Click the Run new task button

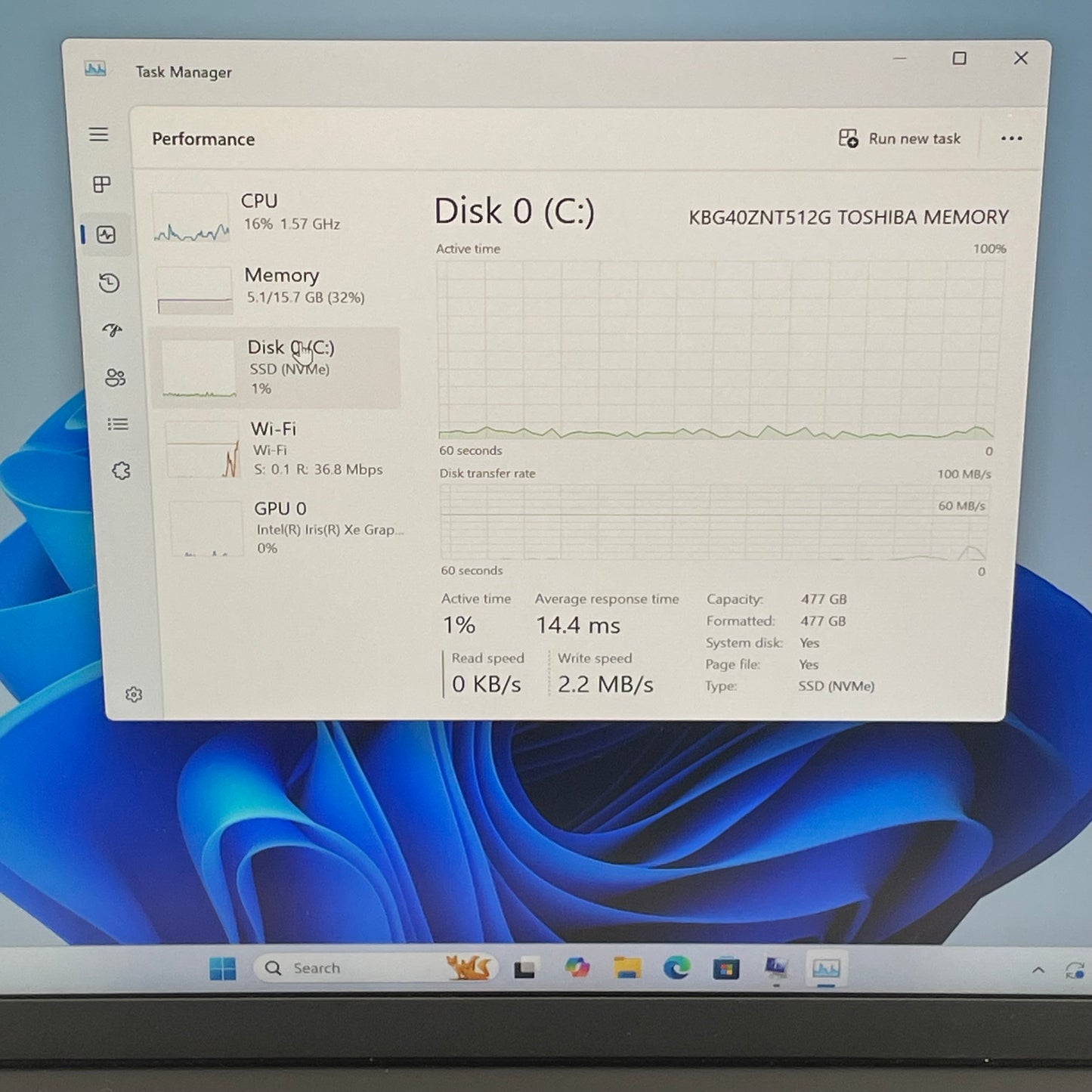[899, 139]
